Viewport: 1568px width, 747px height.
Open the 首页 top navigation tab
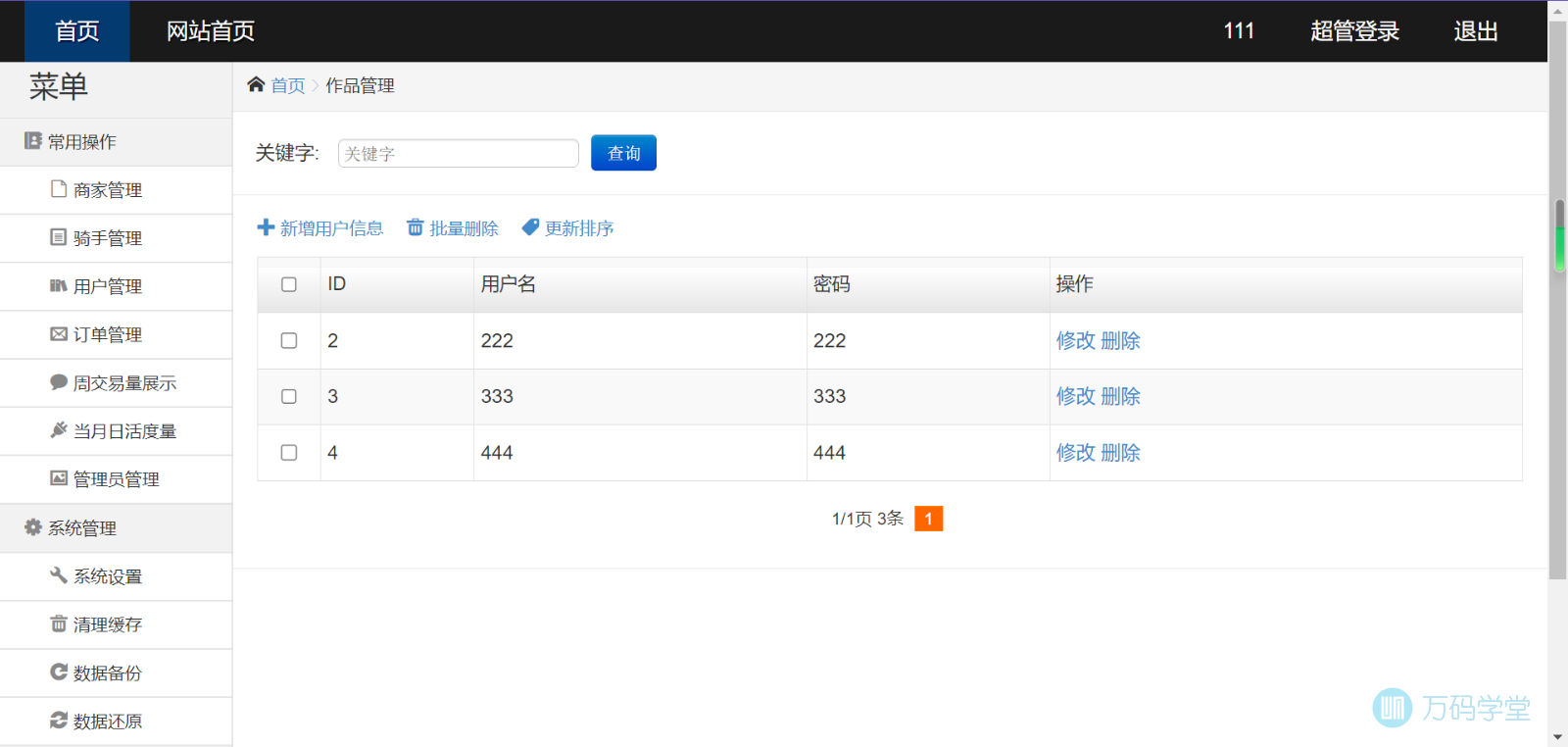[x=77, y=31]
